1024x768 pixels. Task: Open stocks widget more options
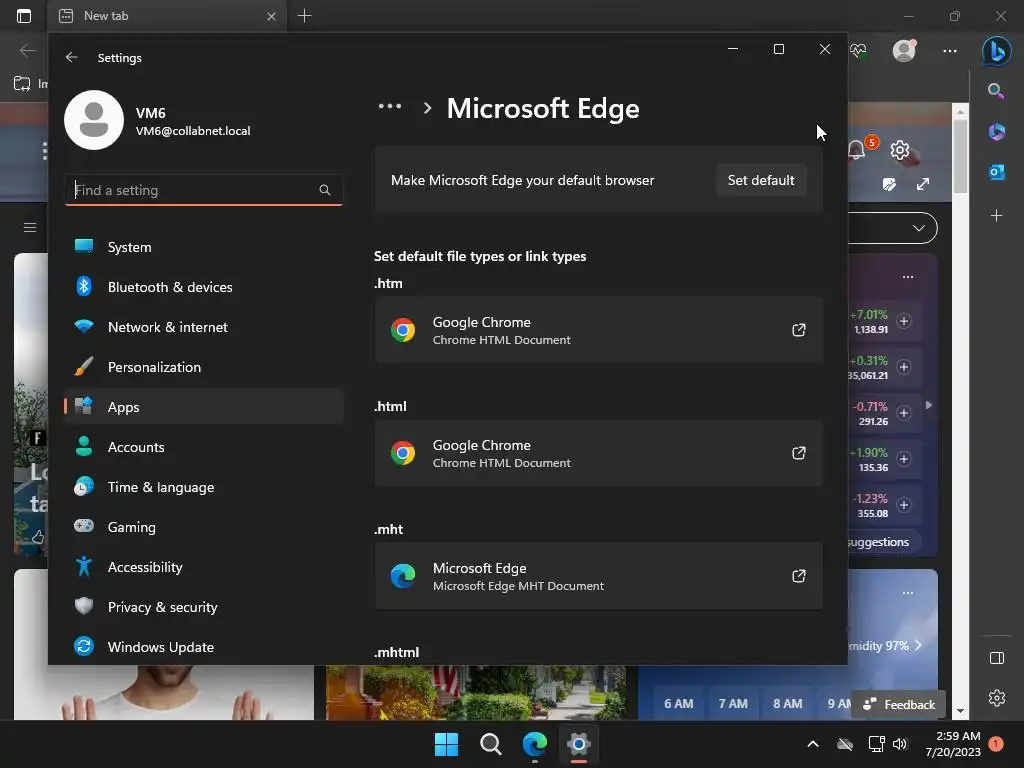point(908,277)
